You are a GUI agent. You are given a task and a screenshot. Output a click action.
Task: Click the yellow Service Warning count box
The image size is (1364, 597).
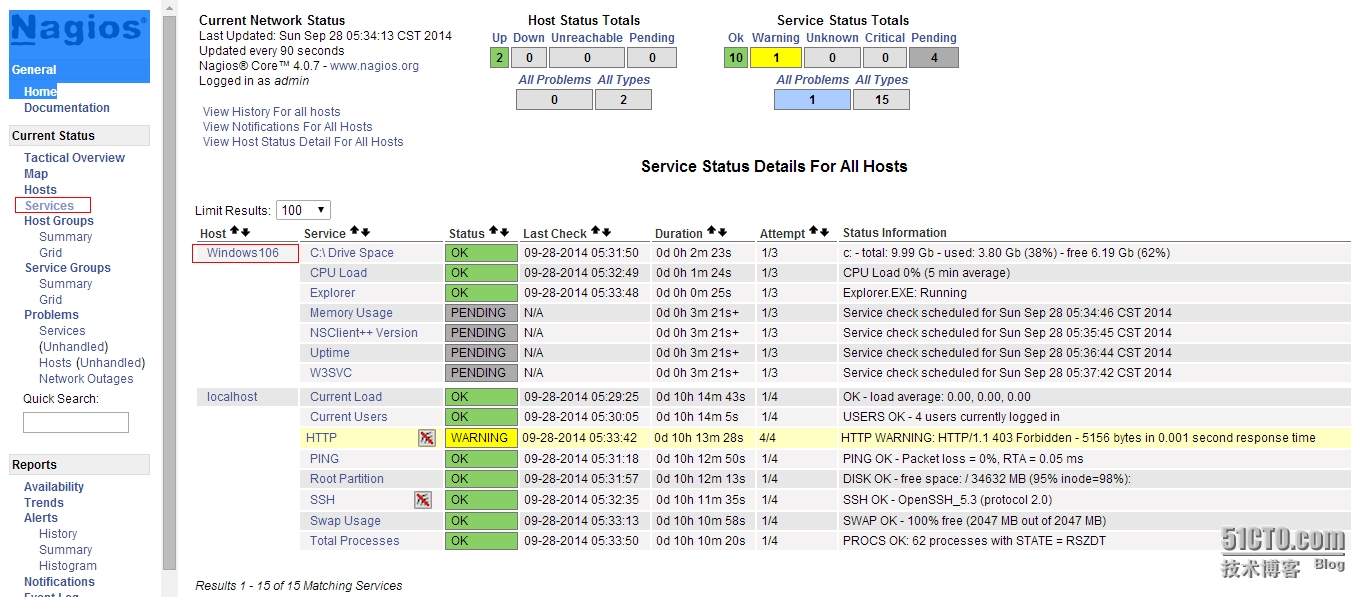[x=776, y=58]
